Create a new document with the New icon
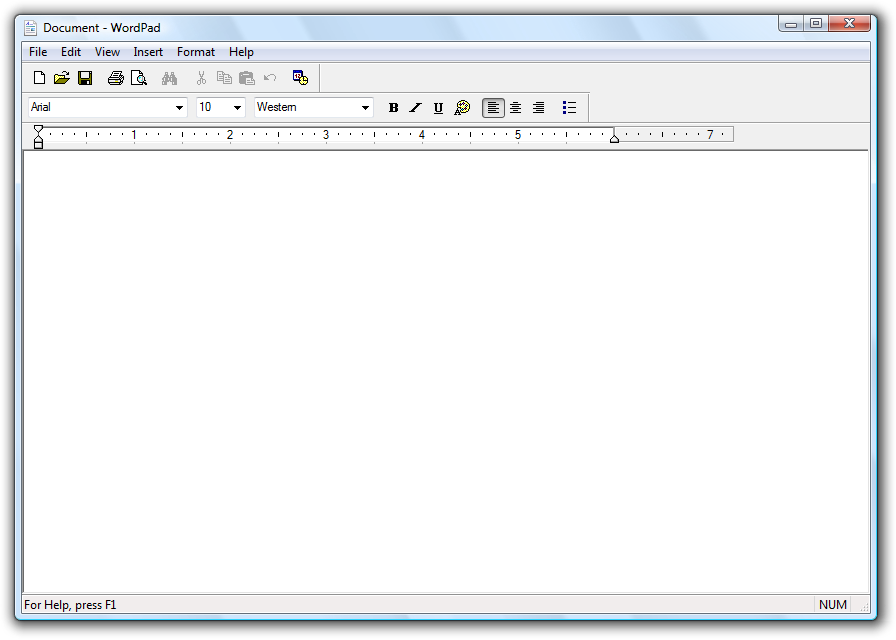This screenshot has height=640, width=896. [39, 78]
